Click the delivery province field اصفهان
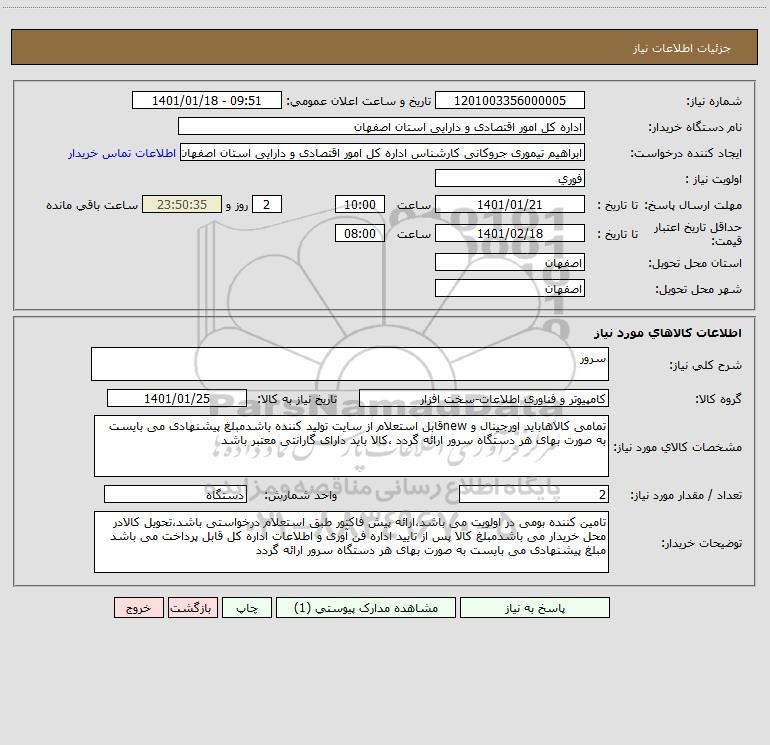770x745 pixels. [x=510, y=262]
